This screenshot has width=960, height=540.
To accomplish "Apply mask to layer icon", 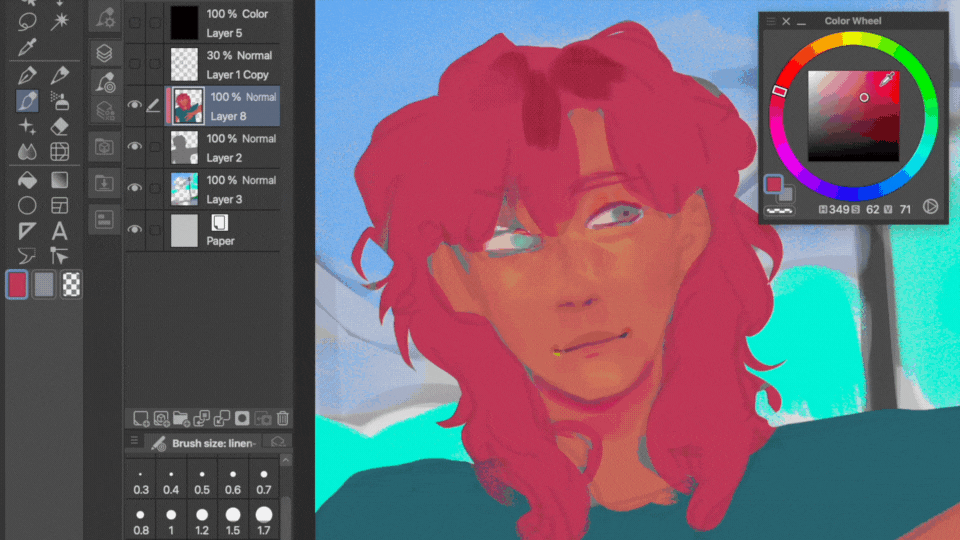I will [263, 419].
